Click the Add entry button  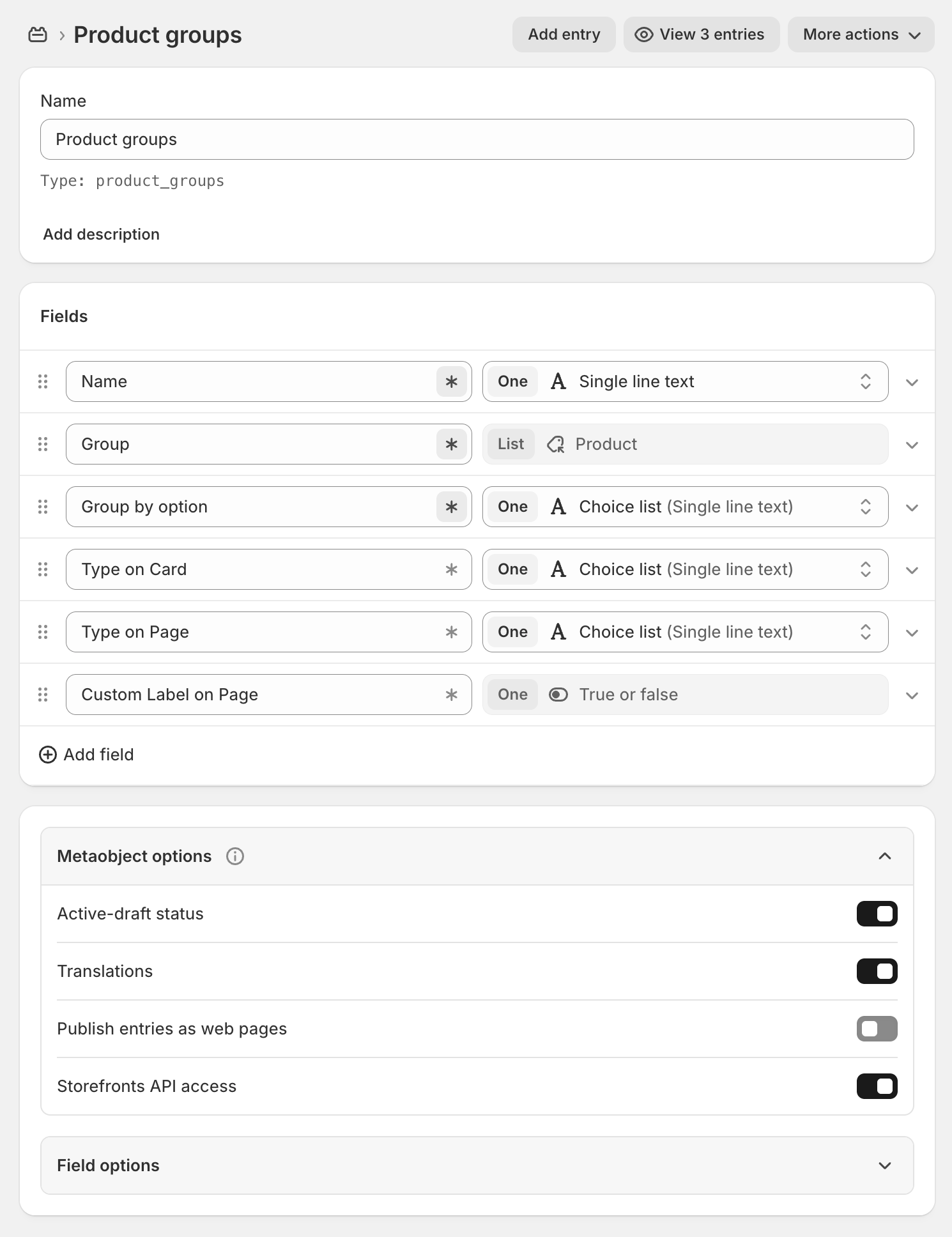[x=564, y=35]
